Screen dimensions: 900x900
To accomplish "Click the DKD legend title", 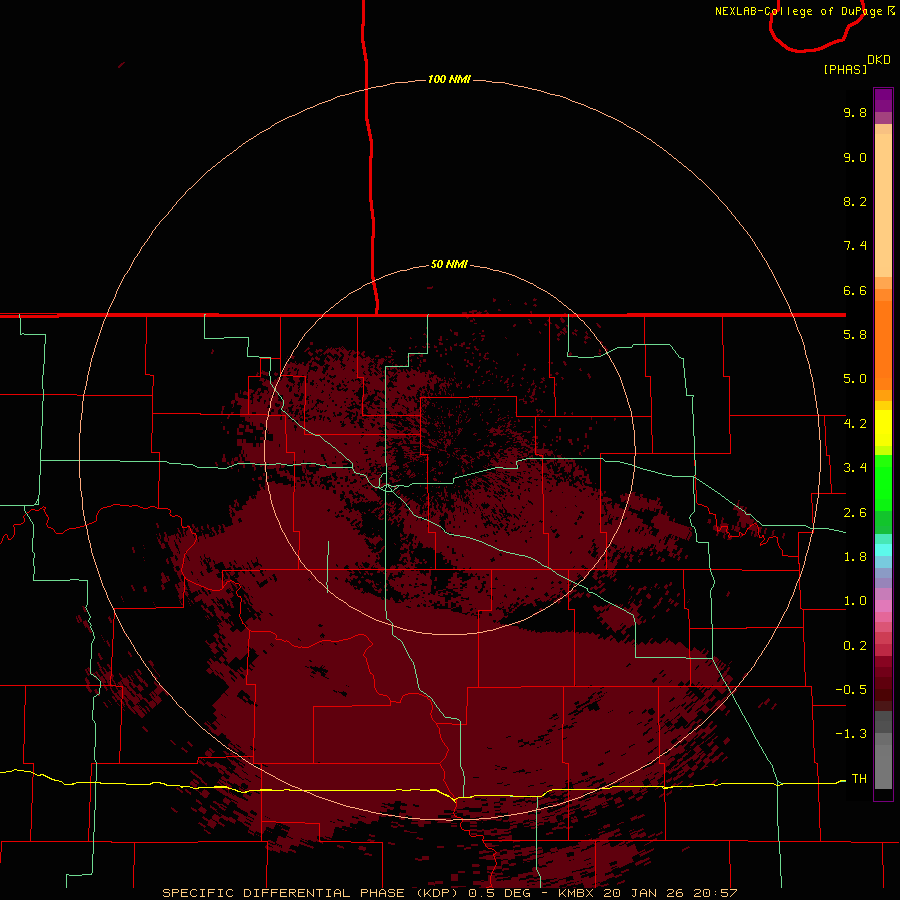I will [878, 60].
